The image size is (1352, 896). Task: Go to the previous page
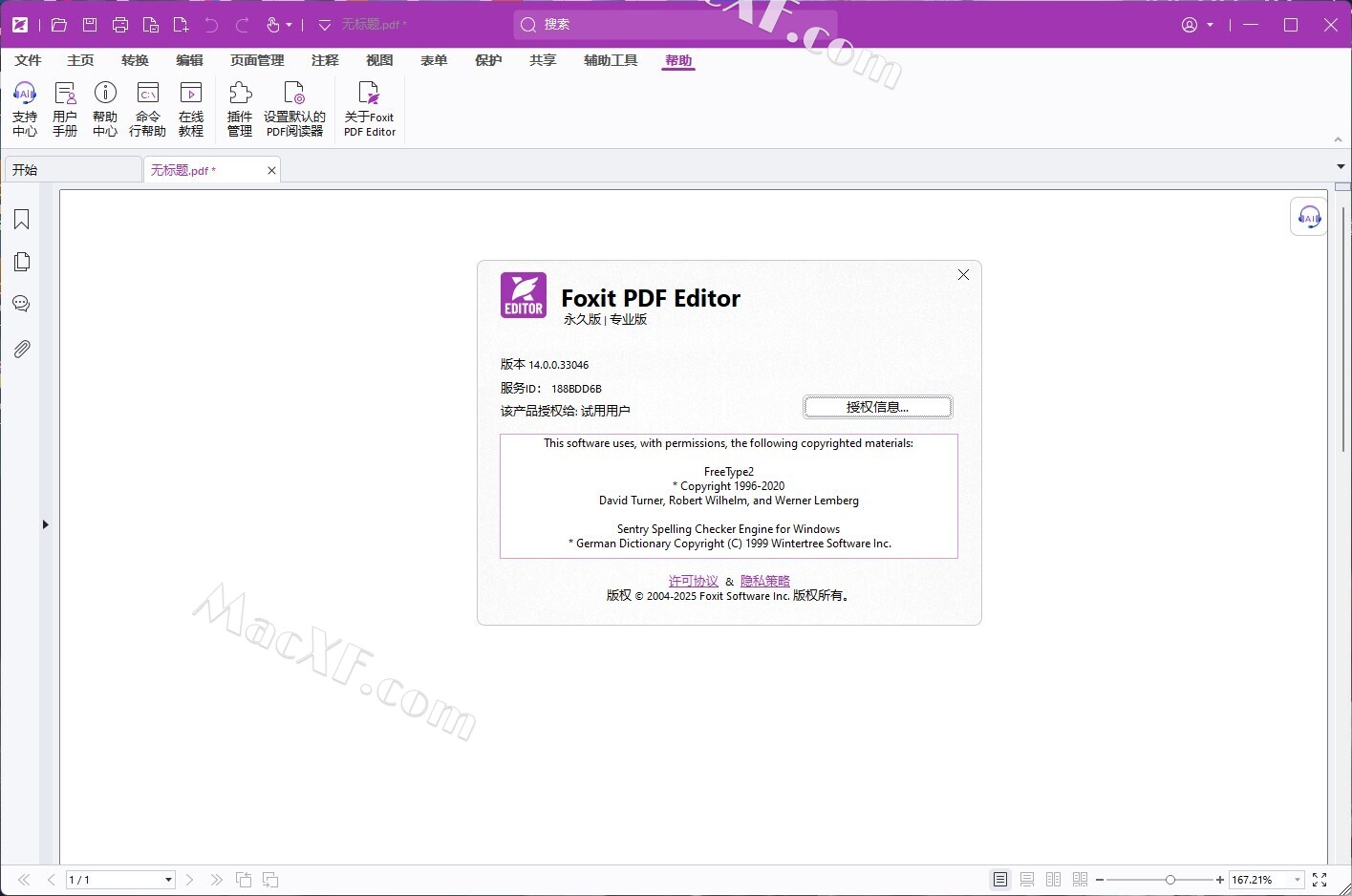click(51, 880)
